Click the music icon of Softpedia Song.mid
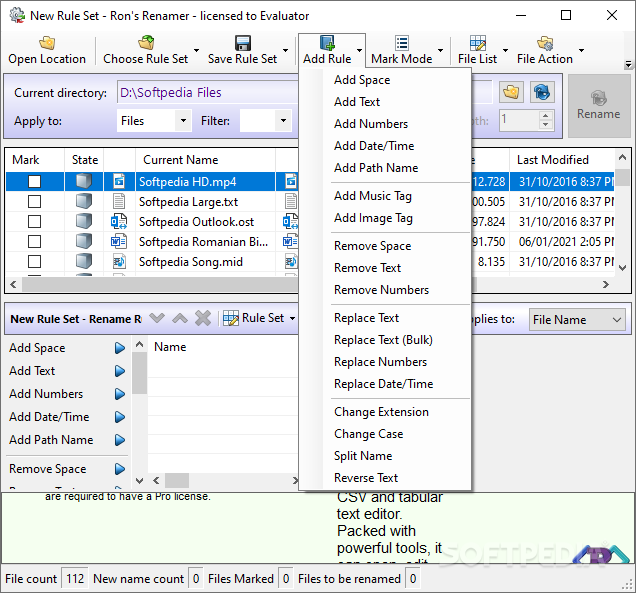Image resolution: width=636 pixels, height=593 pixels. (x=119, y=262)
